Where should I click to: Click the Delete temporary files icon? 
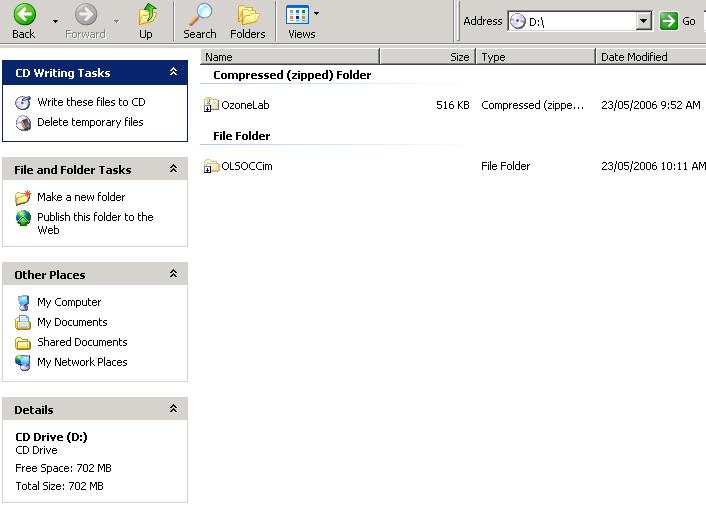pos(23,123)
